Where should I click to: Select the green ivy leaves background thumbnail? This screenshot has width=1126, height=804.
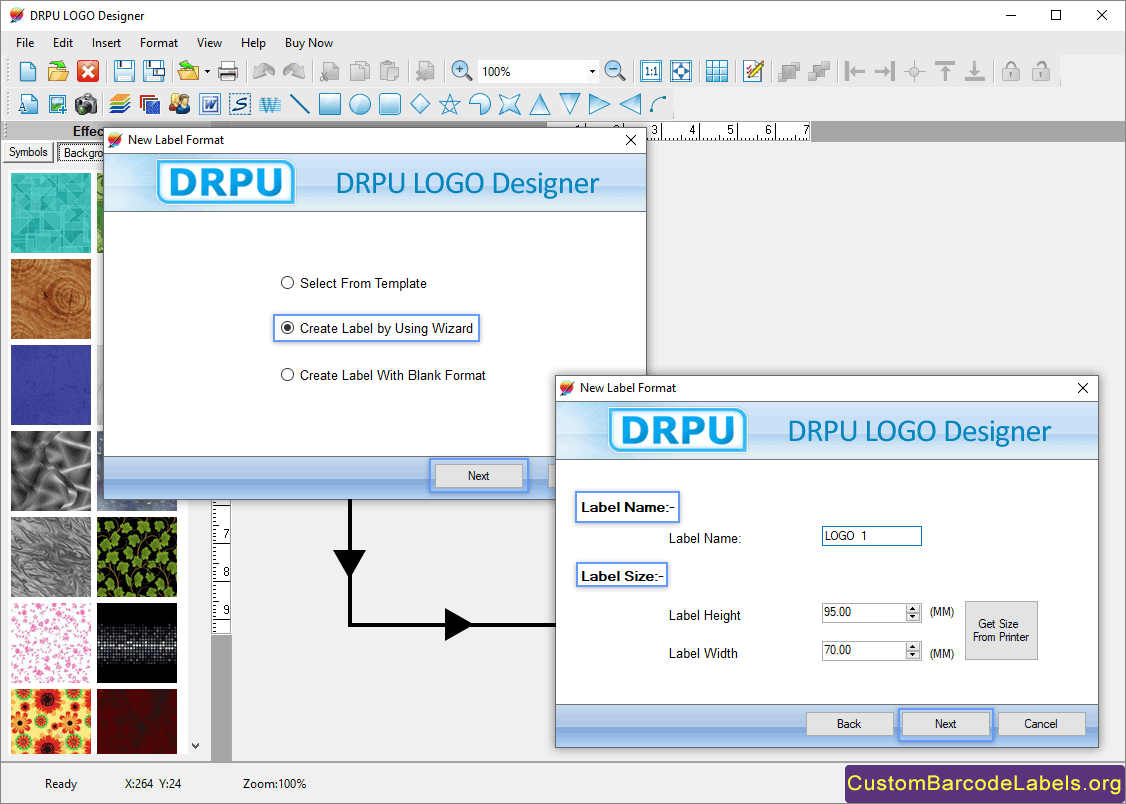pos(136,557)
